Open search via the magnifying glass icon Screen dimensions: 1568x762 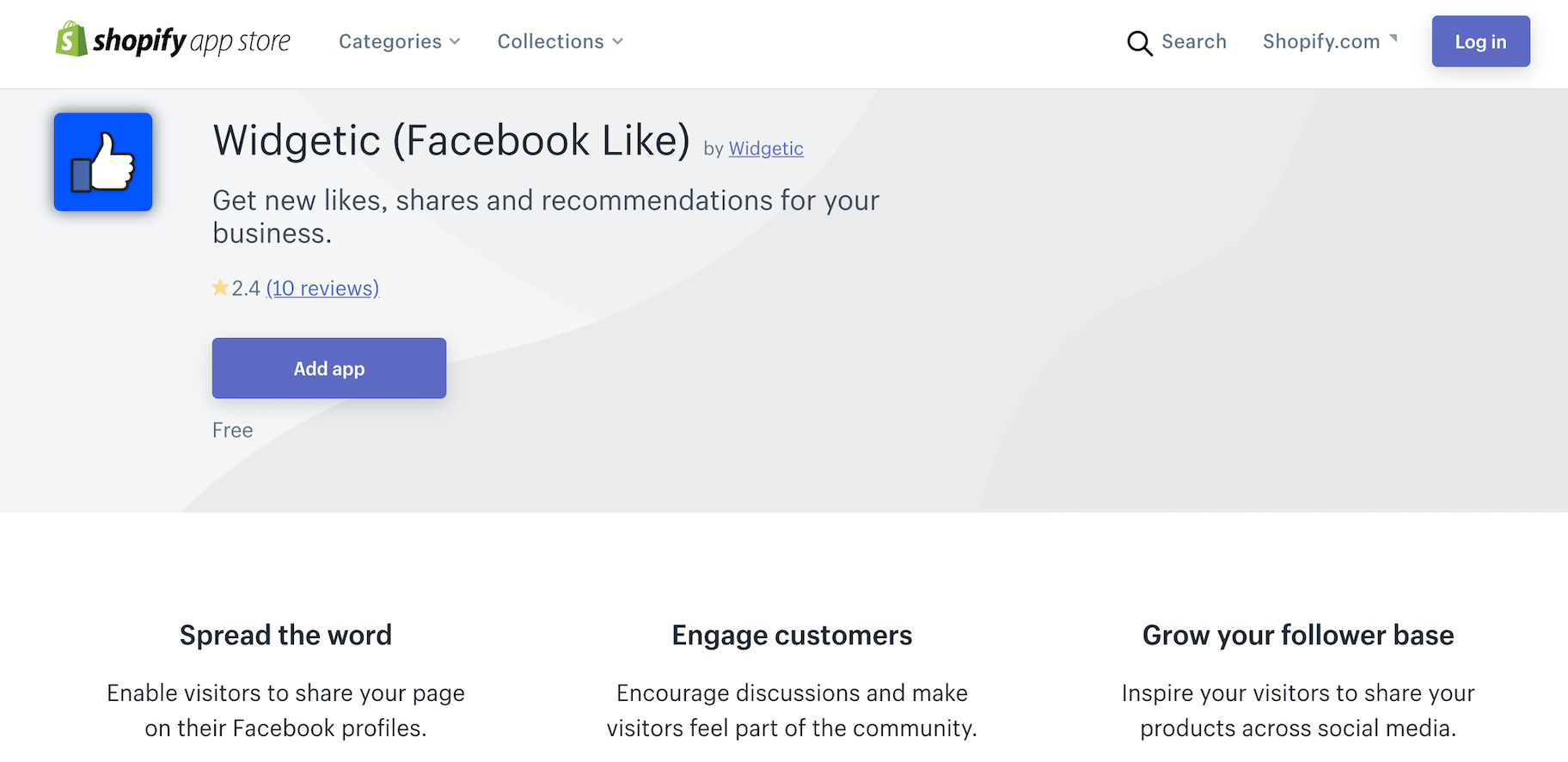click(x=1139, y=42)
